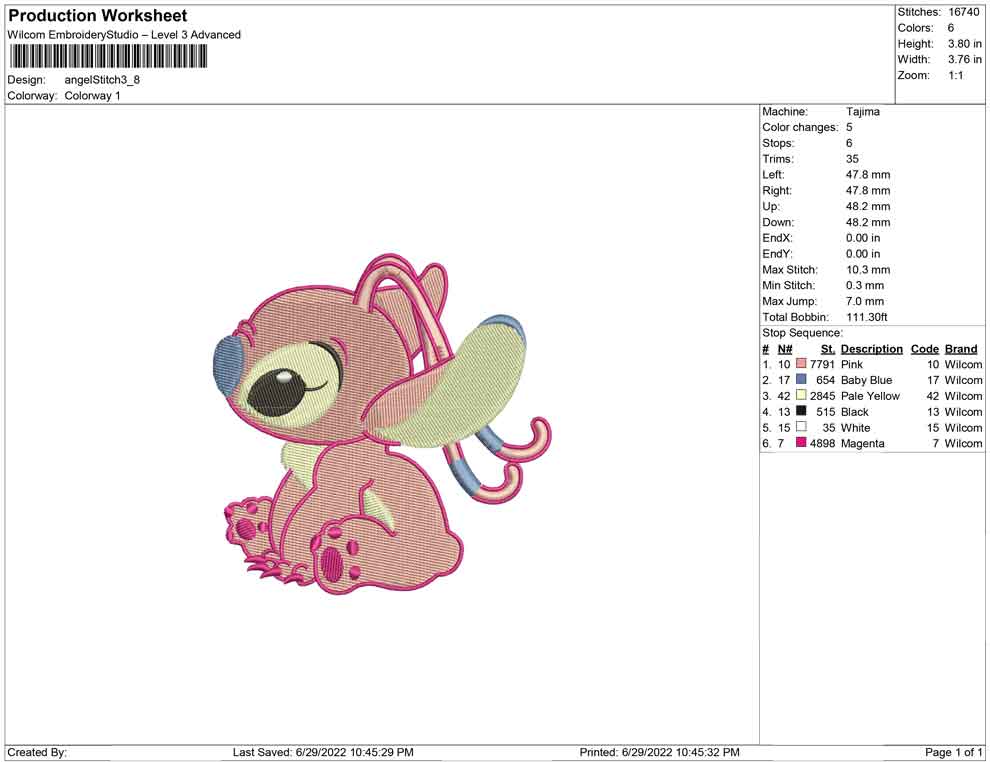
Task: Click the 'N#' column header
Action: coord(785,348)
